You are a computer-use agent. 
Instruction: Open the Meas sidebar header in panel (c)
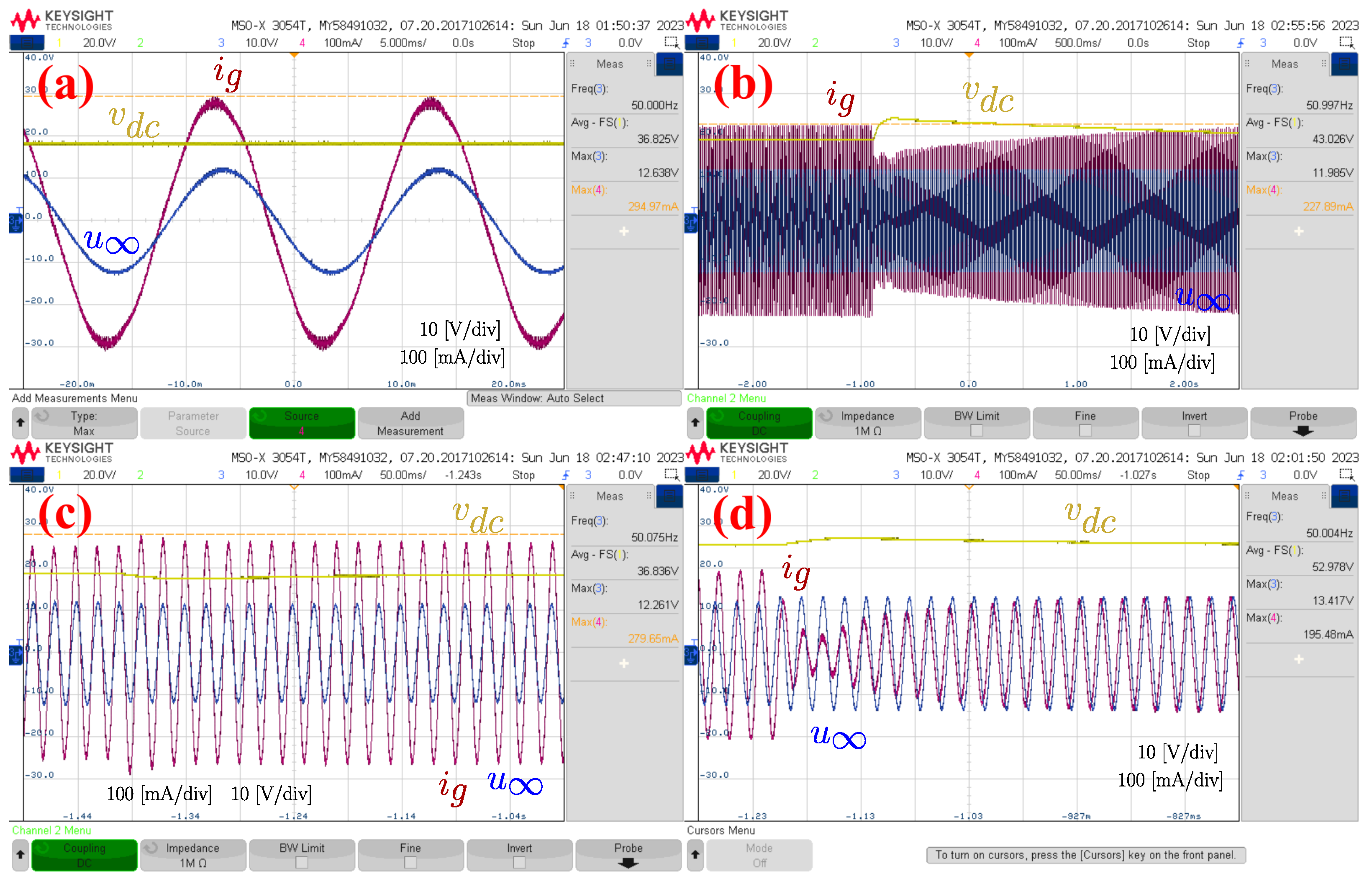[609, 496]
